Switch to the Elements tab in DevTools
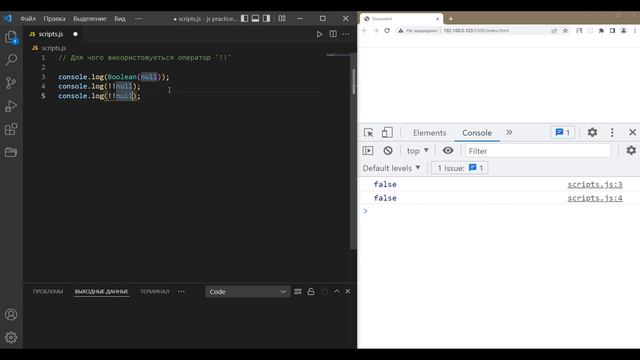Image resolution: width=640 pixels, height=360 pixels. tap(429, 133)
